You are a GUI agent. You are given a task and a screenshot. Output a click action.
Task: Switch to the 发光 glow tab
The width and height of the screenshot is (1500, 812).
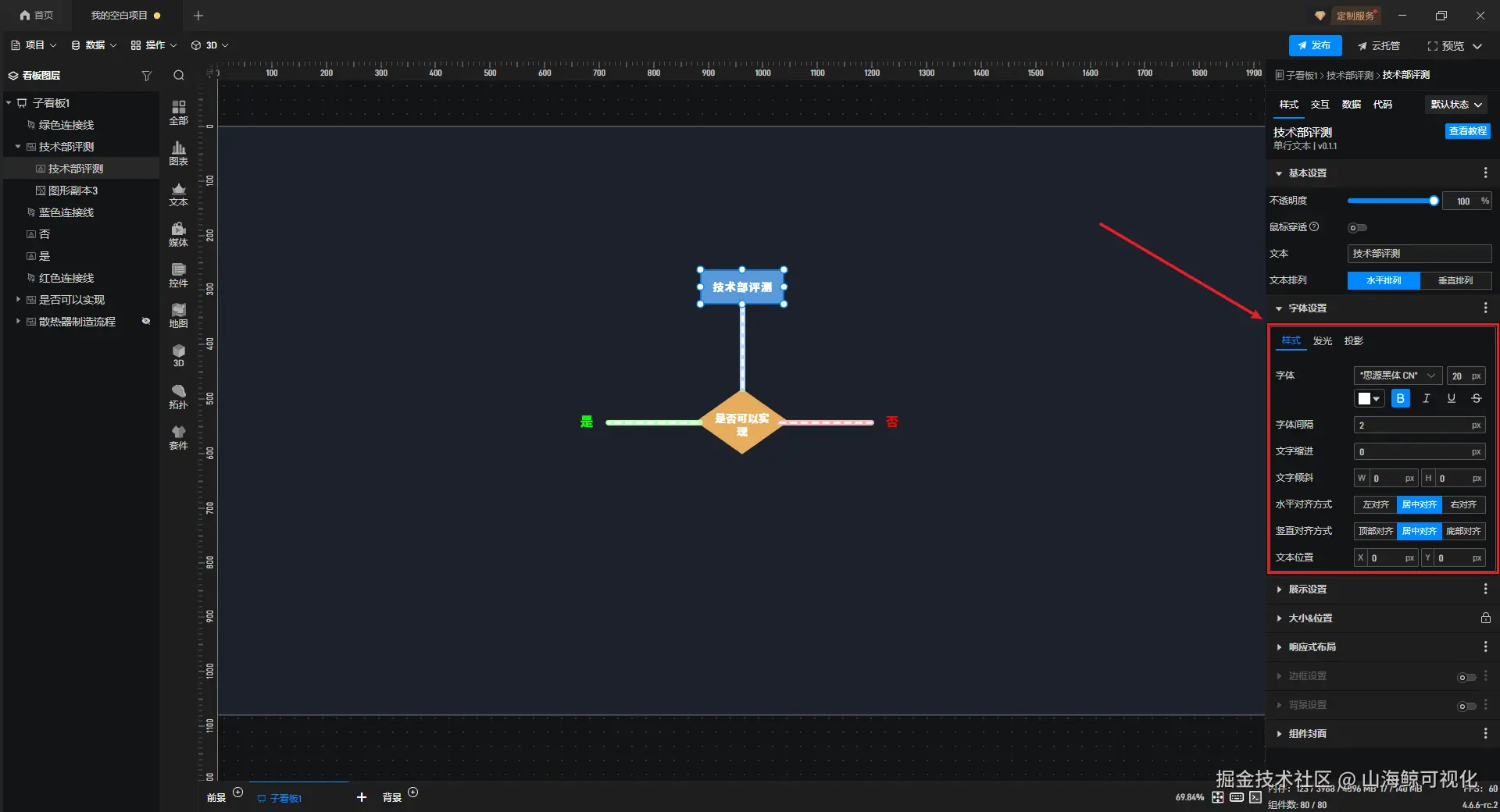[x=1322, y=340]
